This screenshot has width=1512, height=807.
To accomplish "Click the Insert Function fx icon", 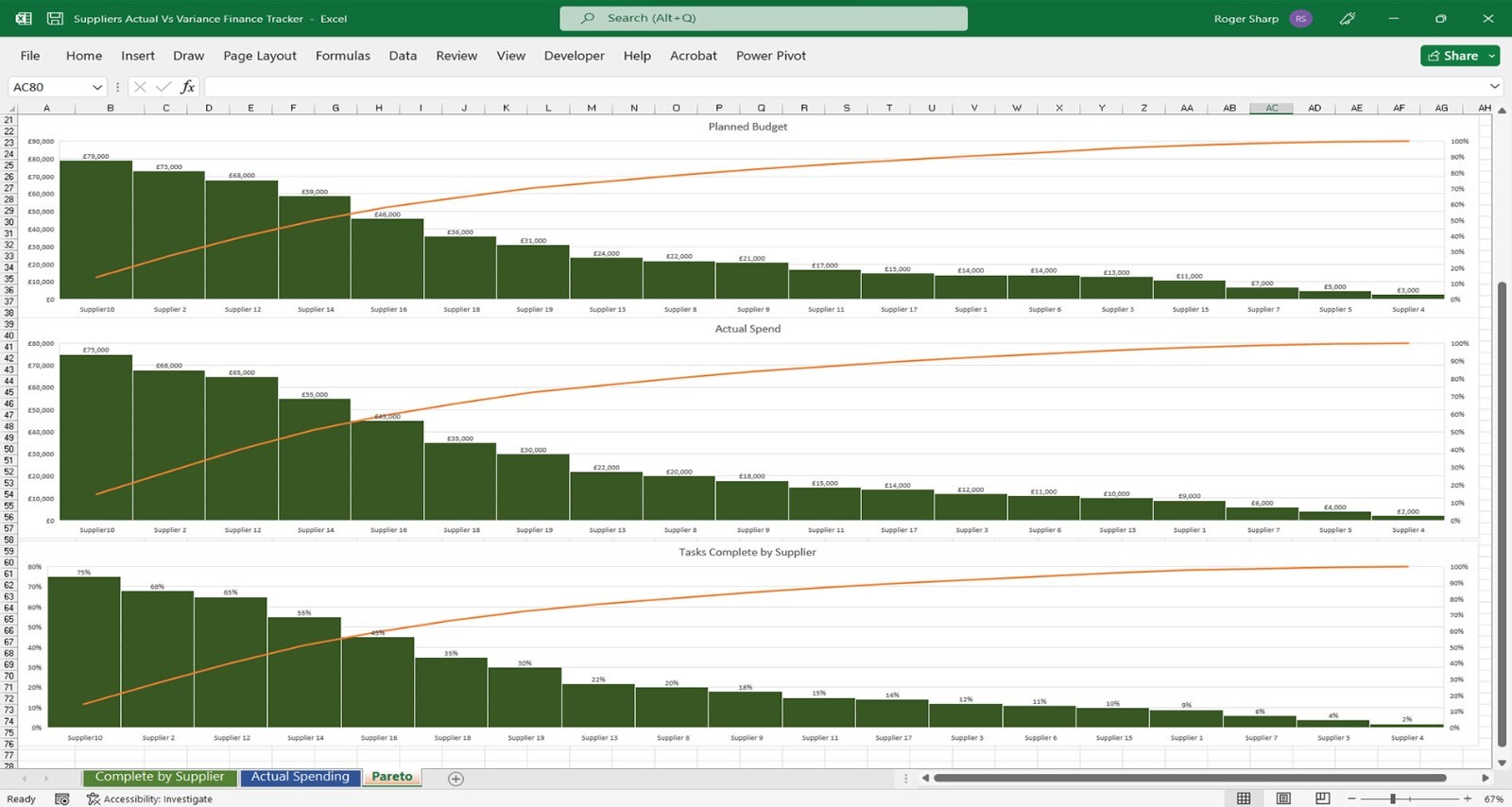I will [x=187, y=87].
